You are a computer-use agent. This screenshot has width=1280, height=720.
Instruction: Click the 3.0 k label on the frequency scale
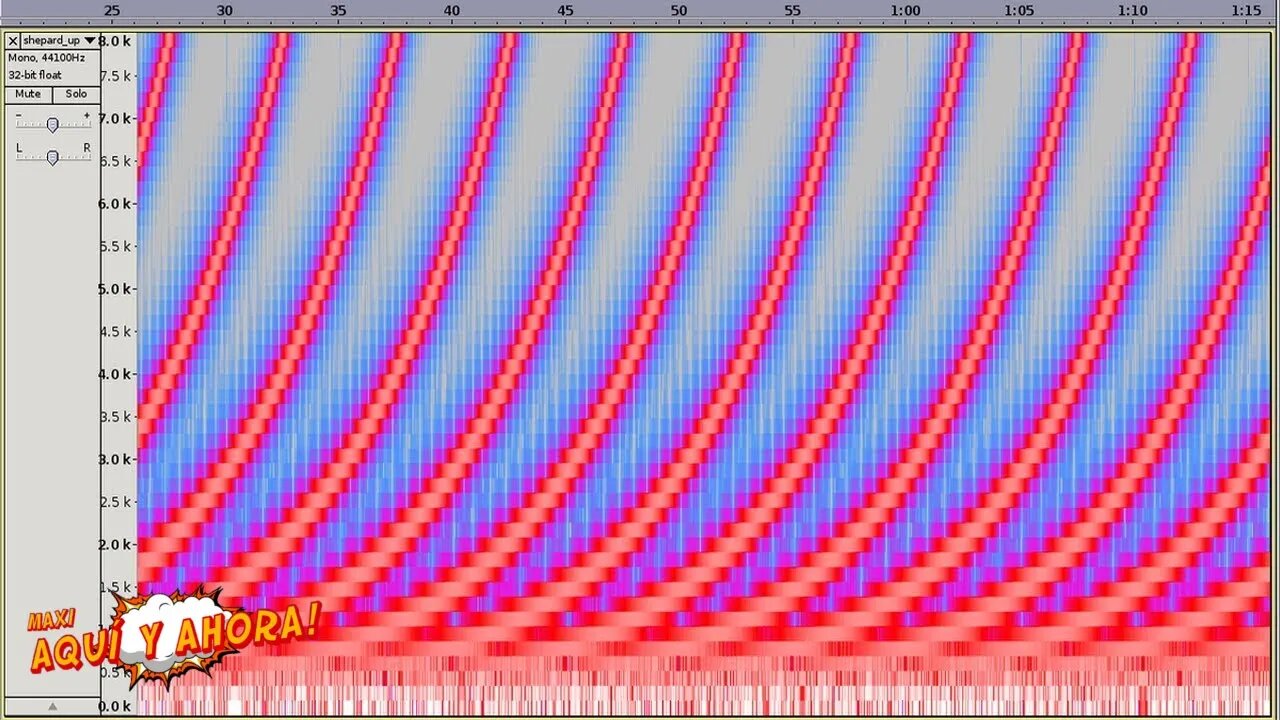116,460
